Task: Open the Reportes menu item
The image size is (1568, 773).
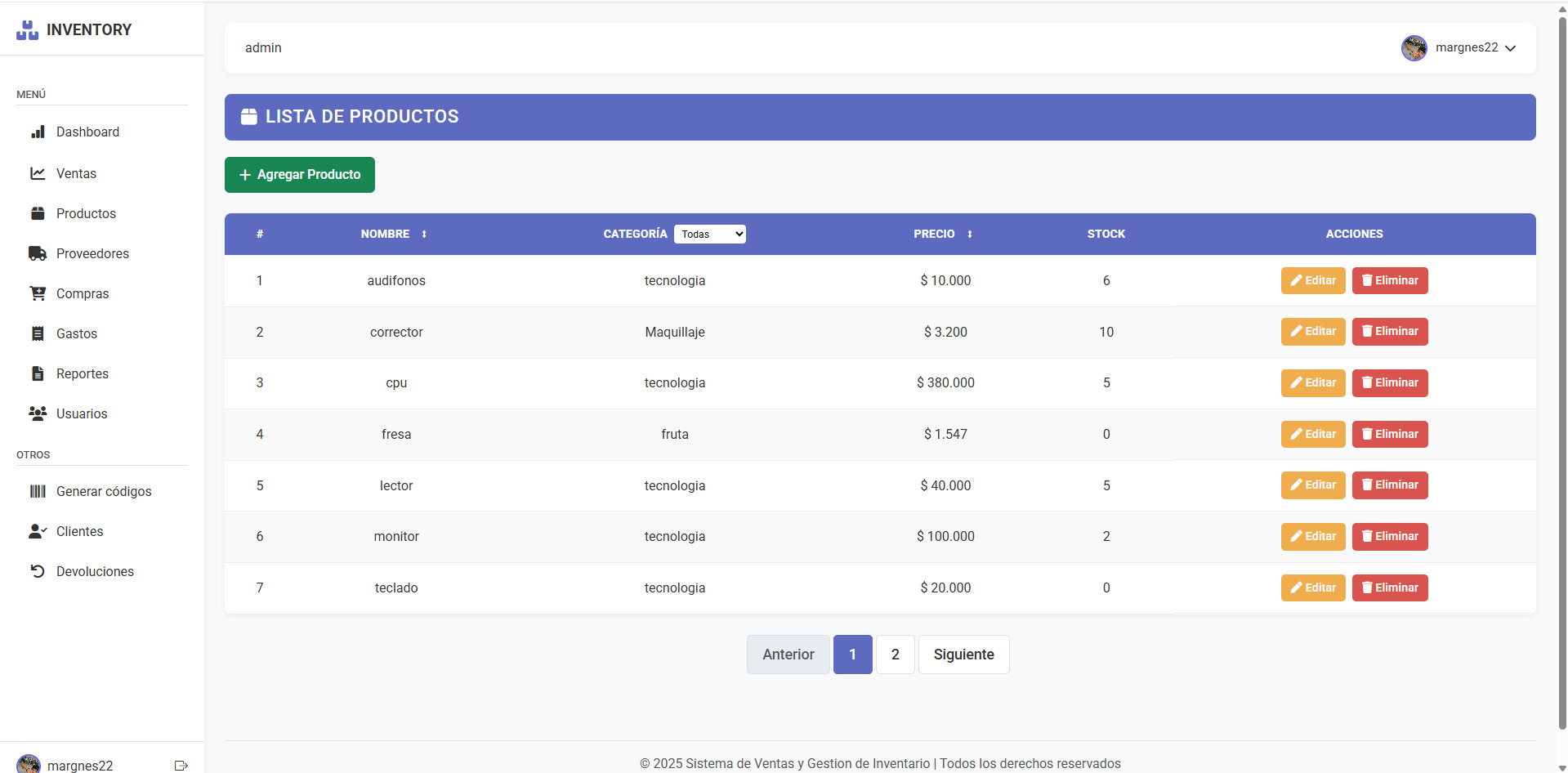Action: [82, 373]
